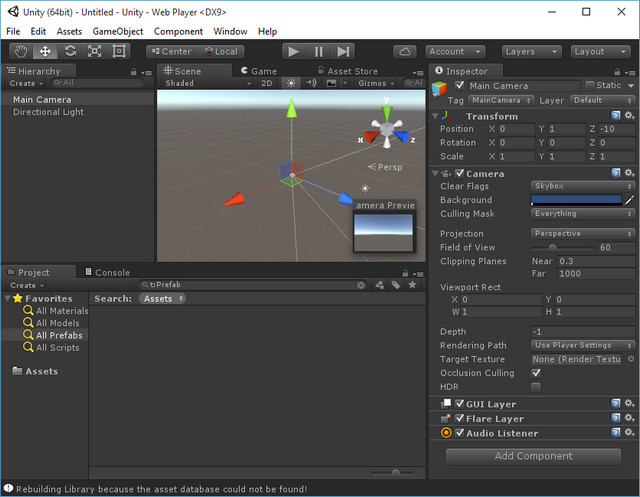Collapse the Transform component section

[436, 116]
